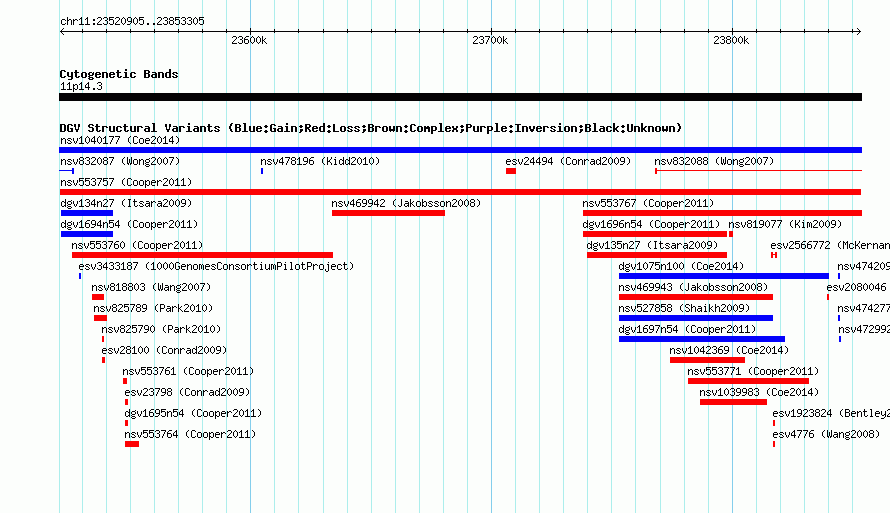This screenshot has width=890, height=513.
Task: Select the red nsv553757 loss bar
Action: coord(460,192)
